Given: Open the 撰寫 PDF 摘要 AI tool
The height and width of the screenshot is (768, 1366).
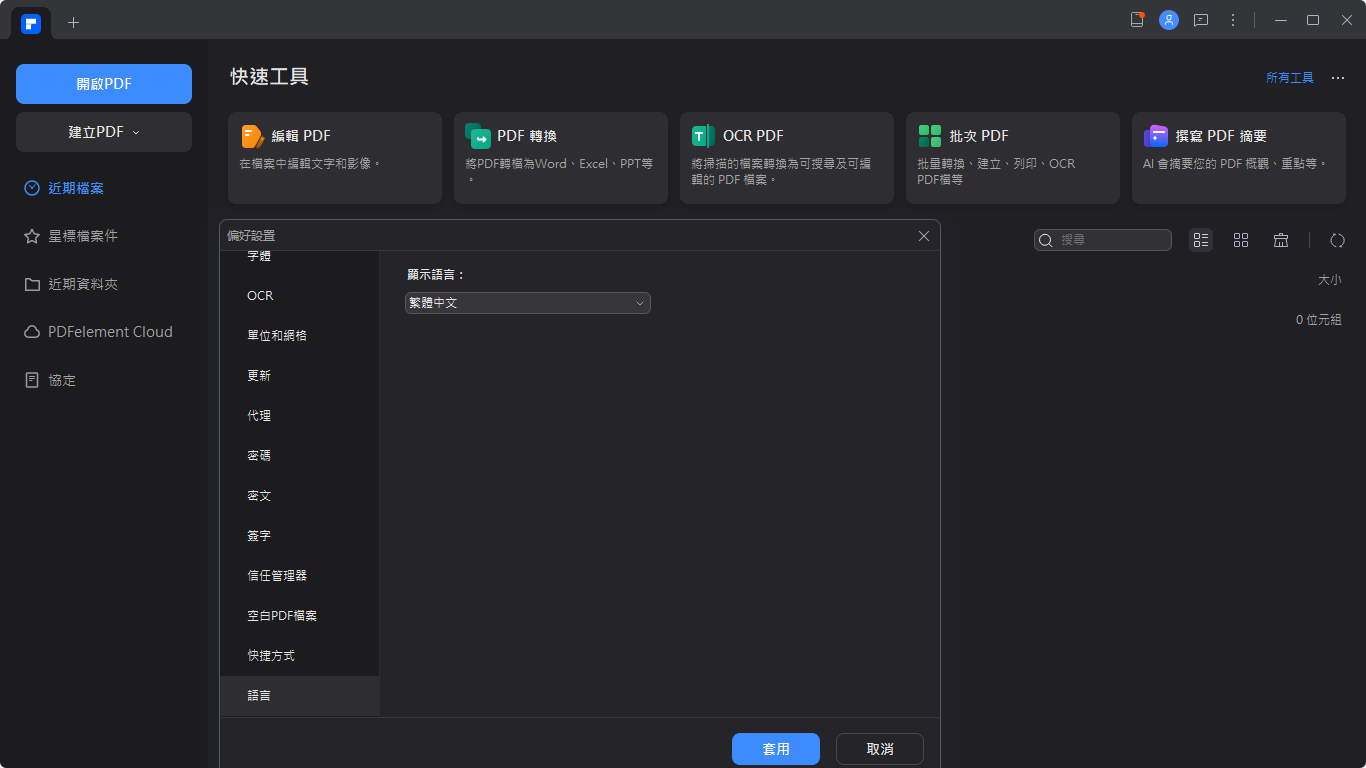Looking at the screenshot, I should (1238, 157).
